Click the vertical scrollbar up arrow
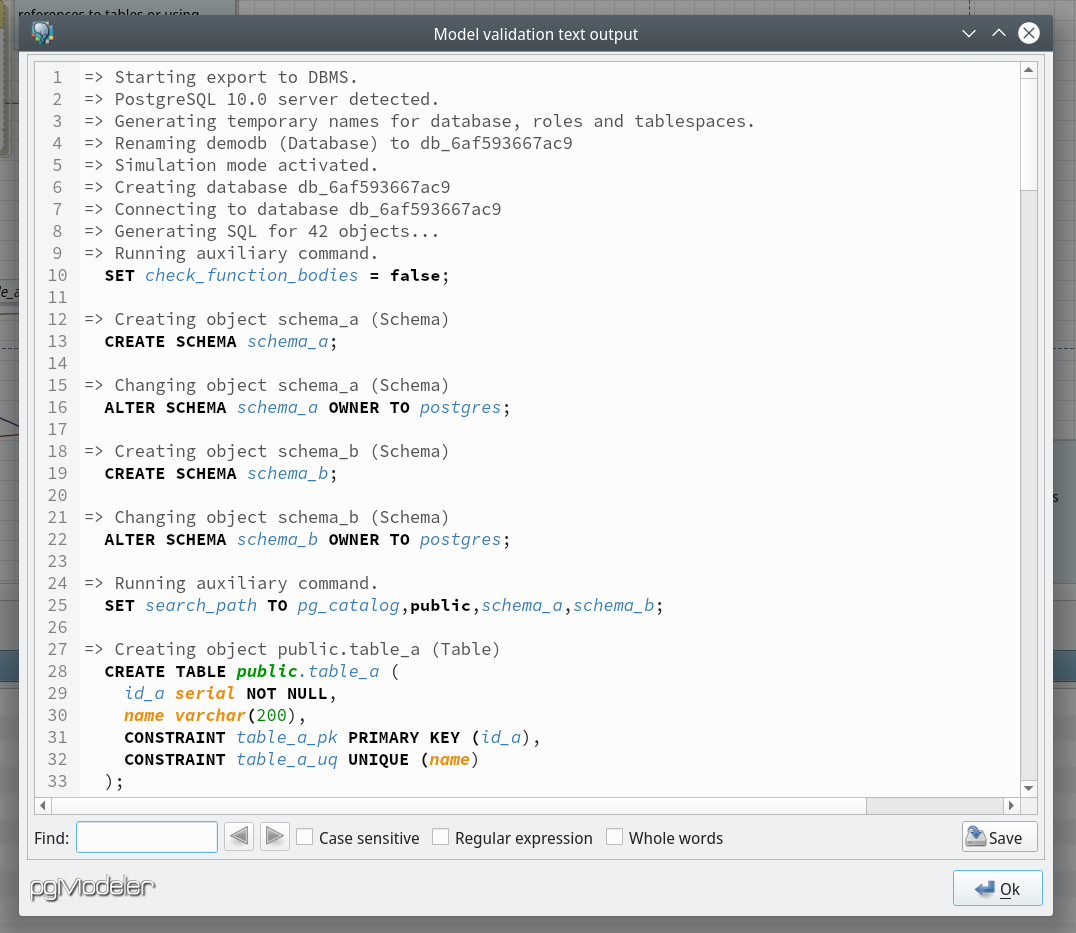 pyautogui.click(x=1029, y=69)
